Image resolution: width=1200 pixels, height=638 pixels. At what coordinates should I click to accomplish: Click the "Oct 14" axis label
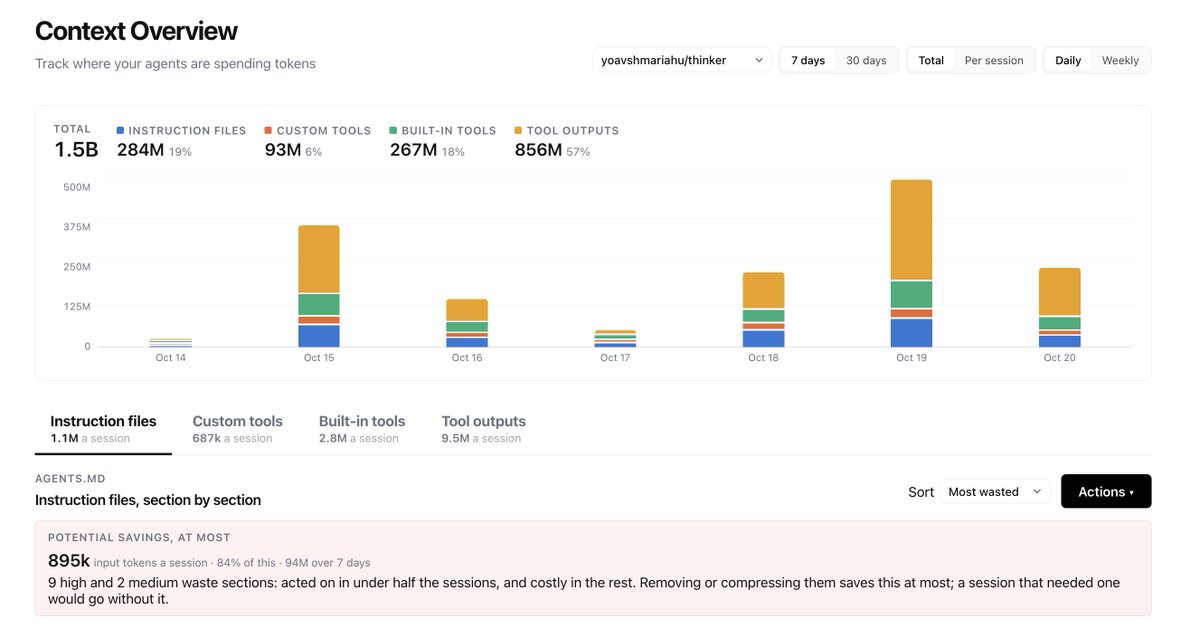coord(171,357)
